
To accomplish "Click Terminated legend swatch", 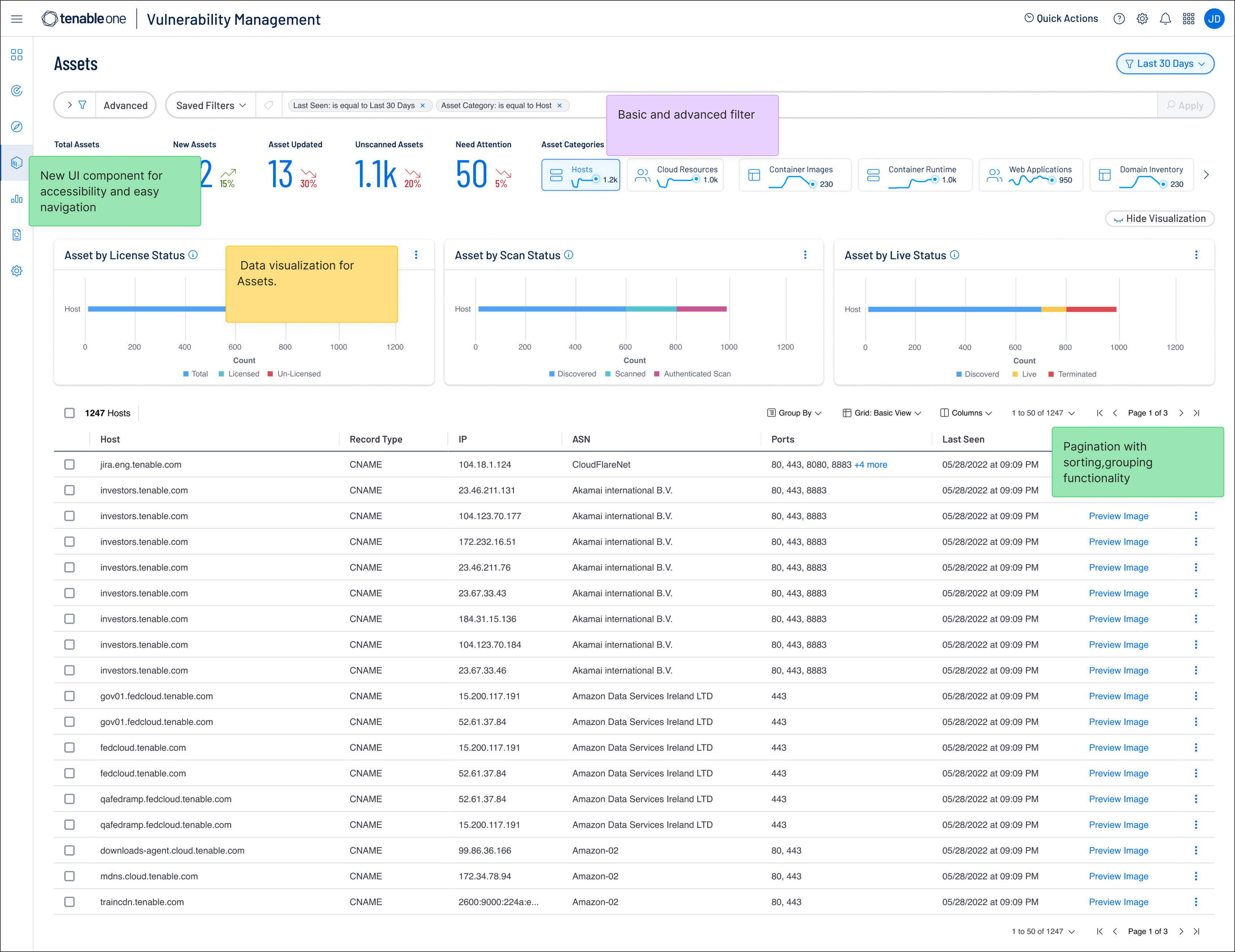I will [x=1051, y=374].
